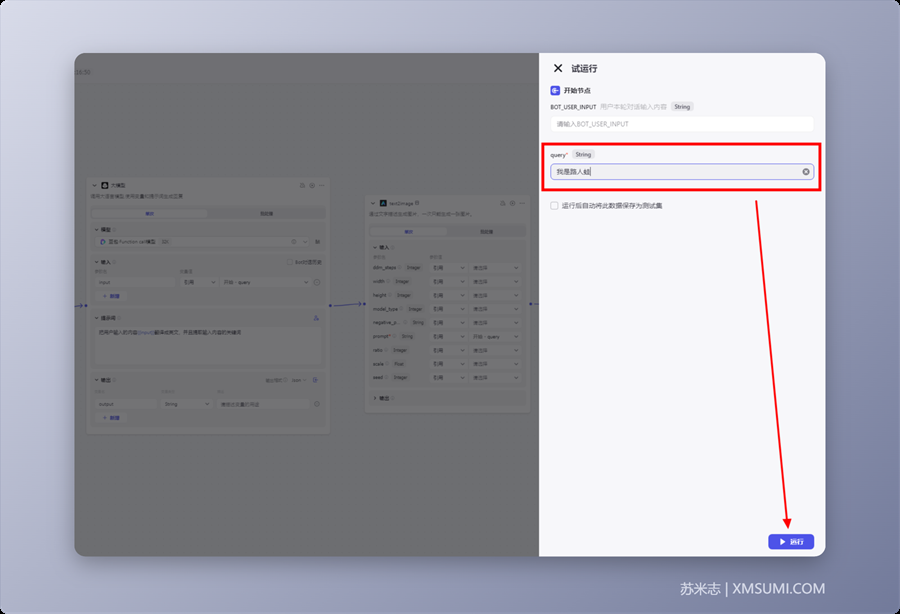900x614 pixels.
Task: Clear the query field with the X icon
Action: click(x=806, y=172)
